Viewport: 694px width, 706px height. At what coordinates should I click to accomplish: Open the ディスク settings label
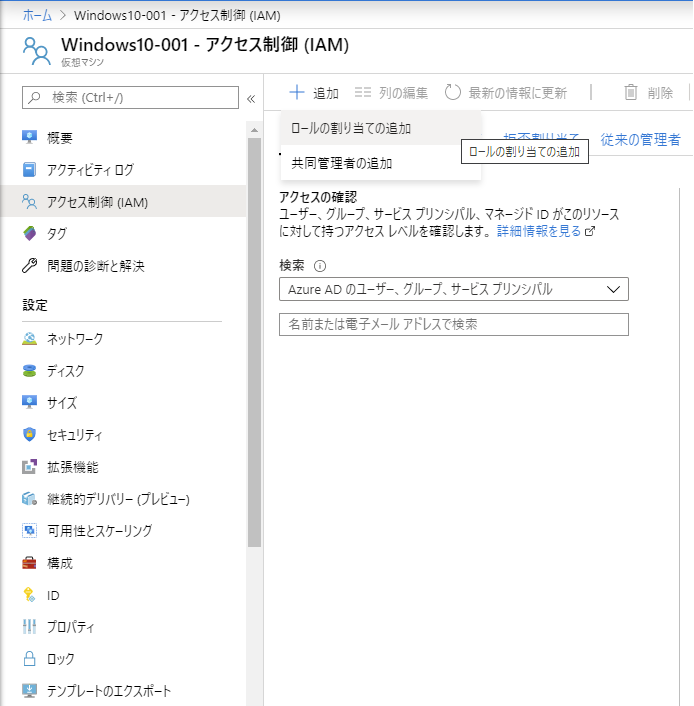pyautogui.click(x=66, y=371)
